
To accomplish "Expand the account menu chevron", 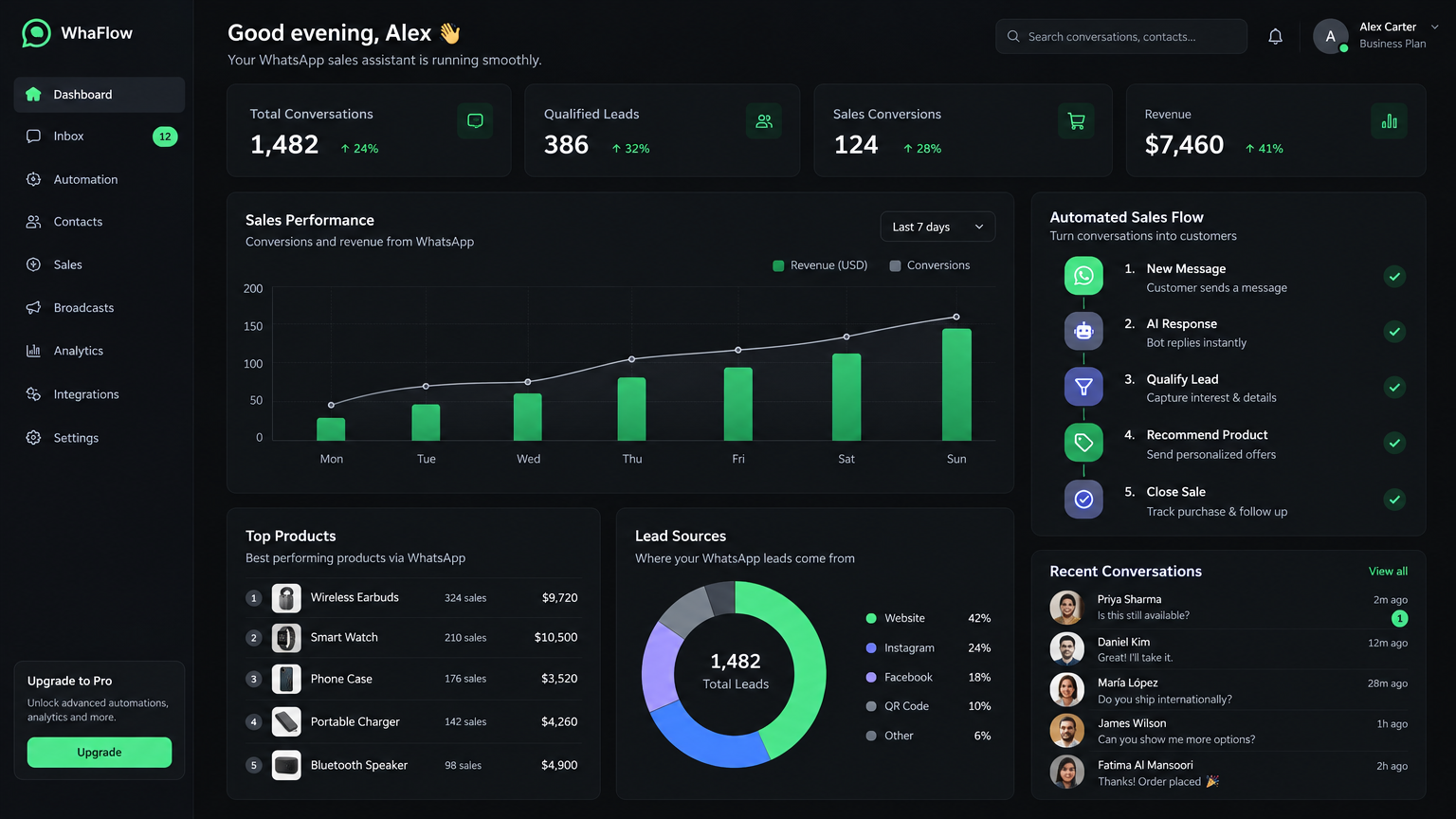I will tap(1434, 27).
